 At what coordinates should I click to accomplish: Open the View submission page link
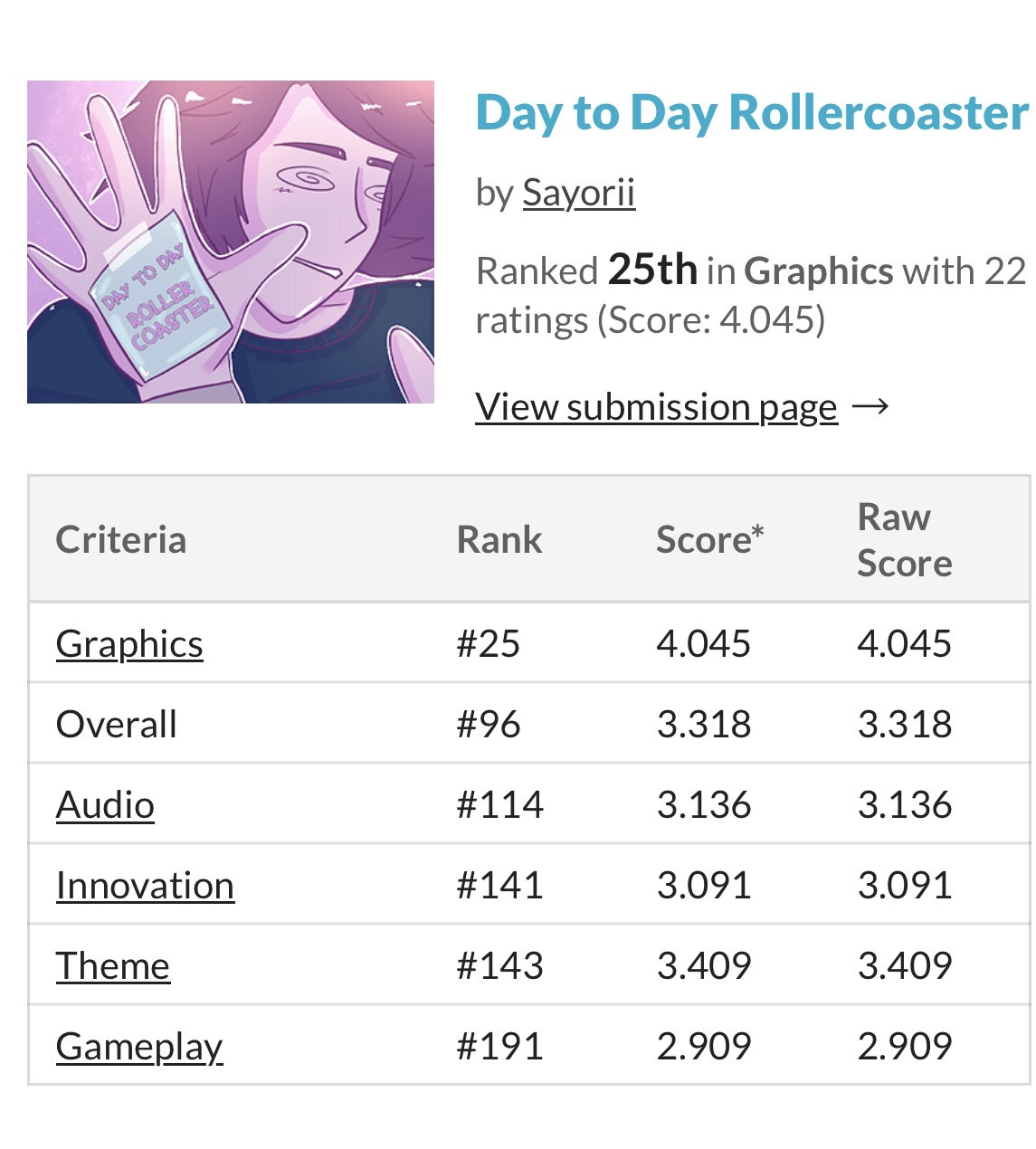657,407
